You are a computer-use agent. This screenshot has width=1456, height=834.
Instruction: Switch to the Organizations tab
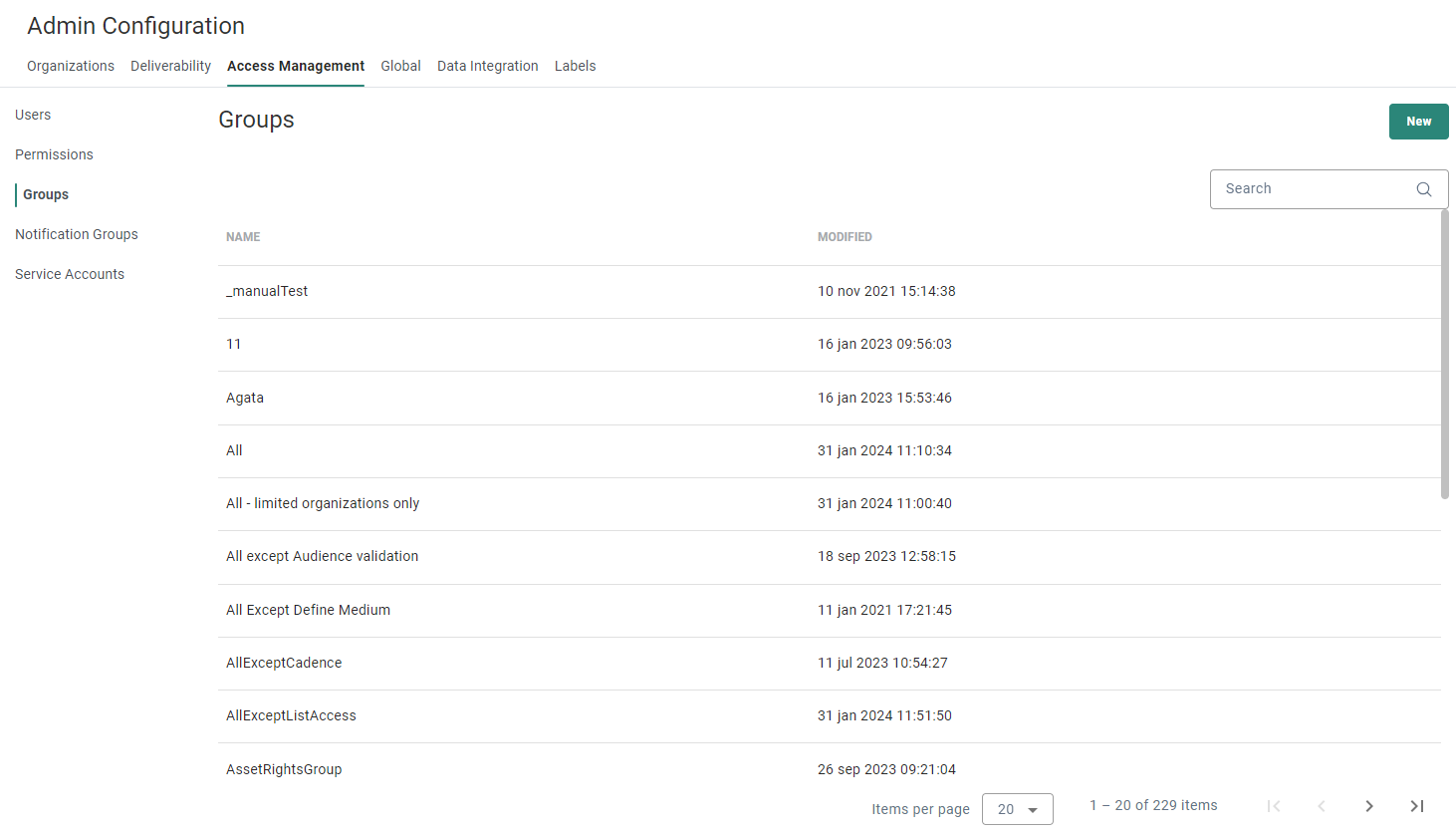coord(71,66)
